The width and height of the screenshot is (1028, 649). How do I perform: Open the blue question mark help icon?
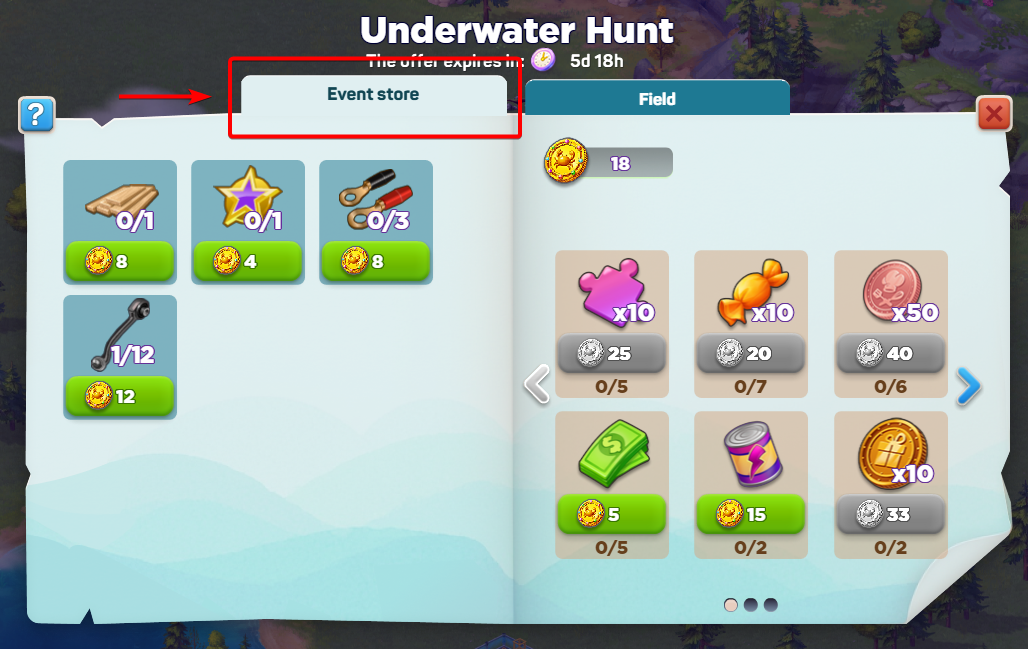37,115
